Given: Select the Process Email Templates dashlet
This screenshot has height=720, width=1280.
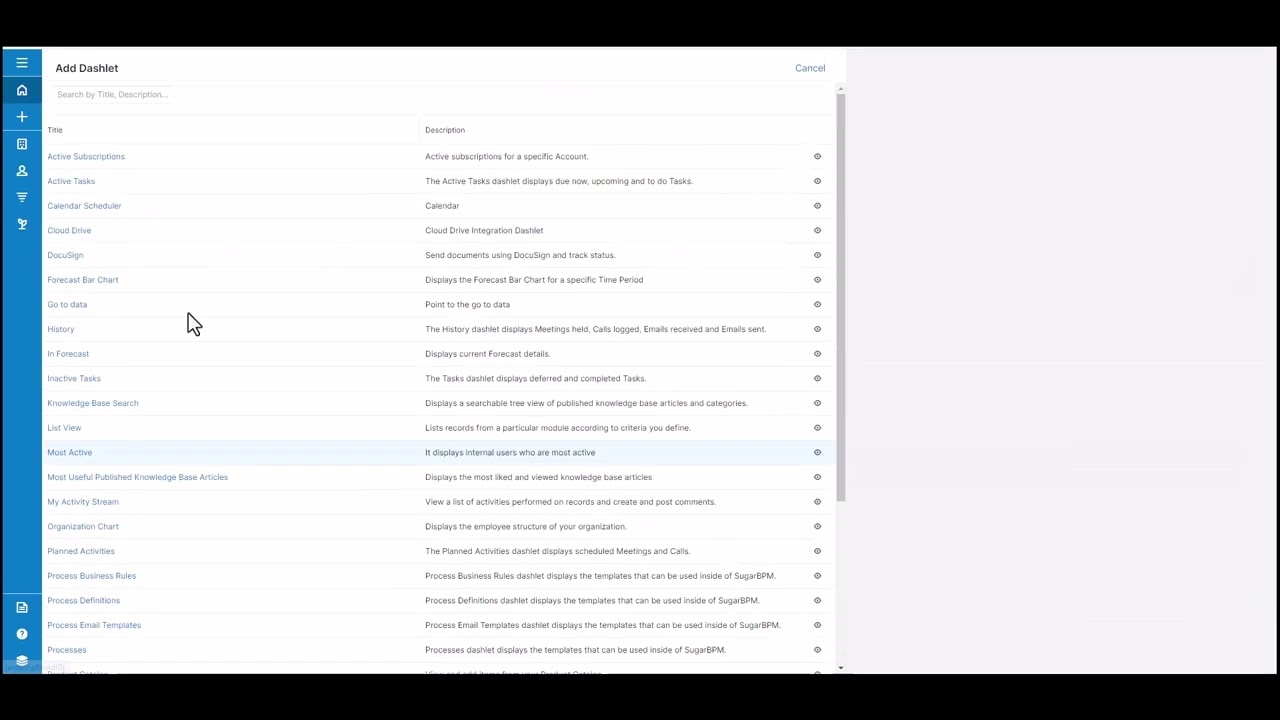Looking at the screenshot, I should [x=94, y=625].
